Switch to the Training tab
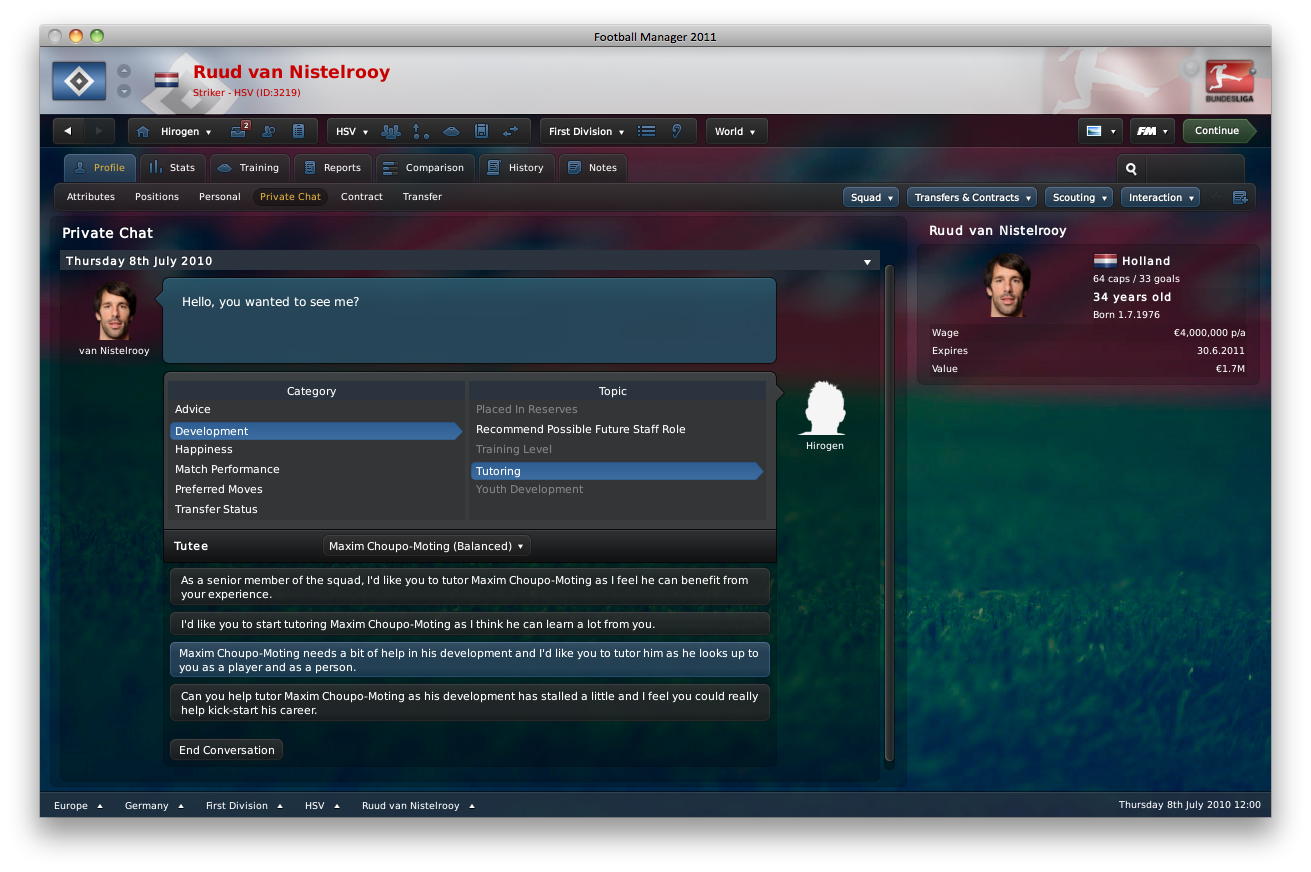 pyautogui.click(x=250, y=168)
